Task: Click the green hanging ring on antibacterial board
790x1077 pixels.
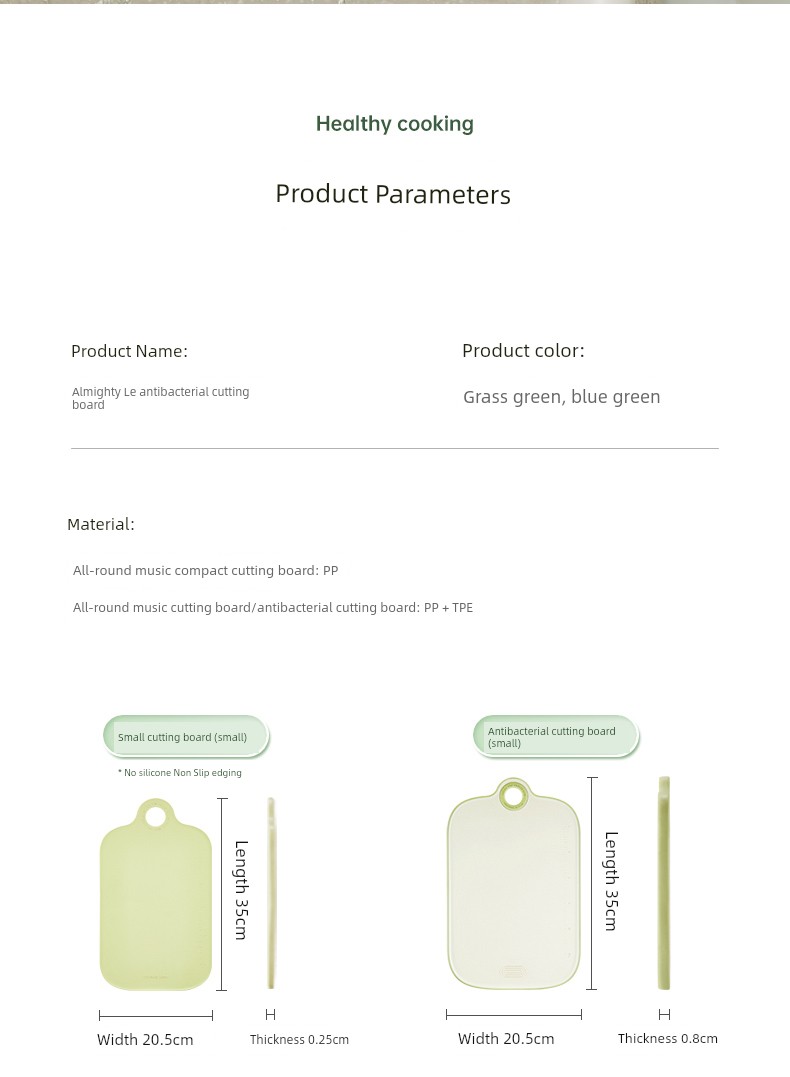Action: (514, 795)
